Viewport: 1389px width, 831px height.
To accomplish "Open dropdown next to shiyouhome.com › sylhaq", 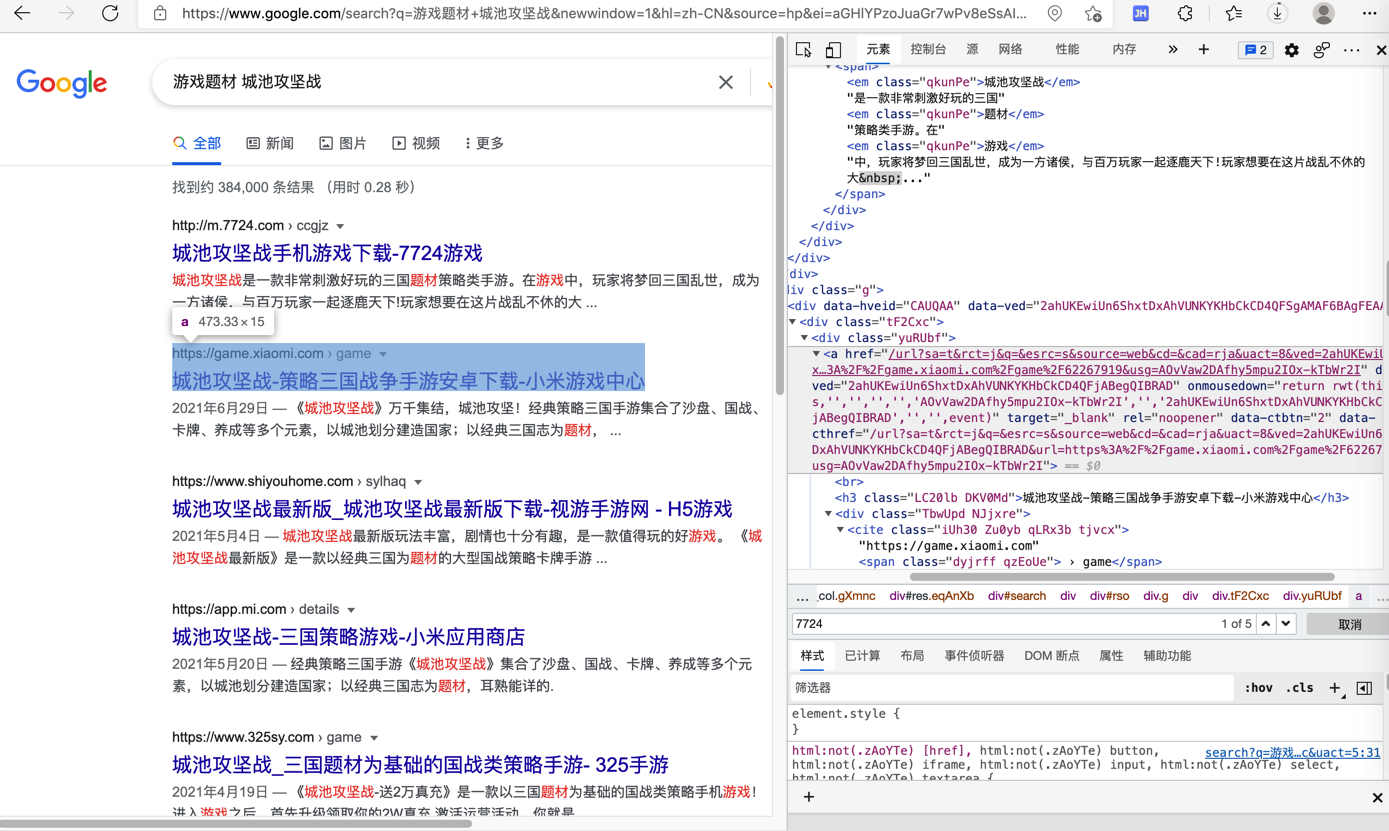I will point(418,483).
